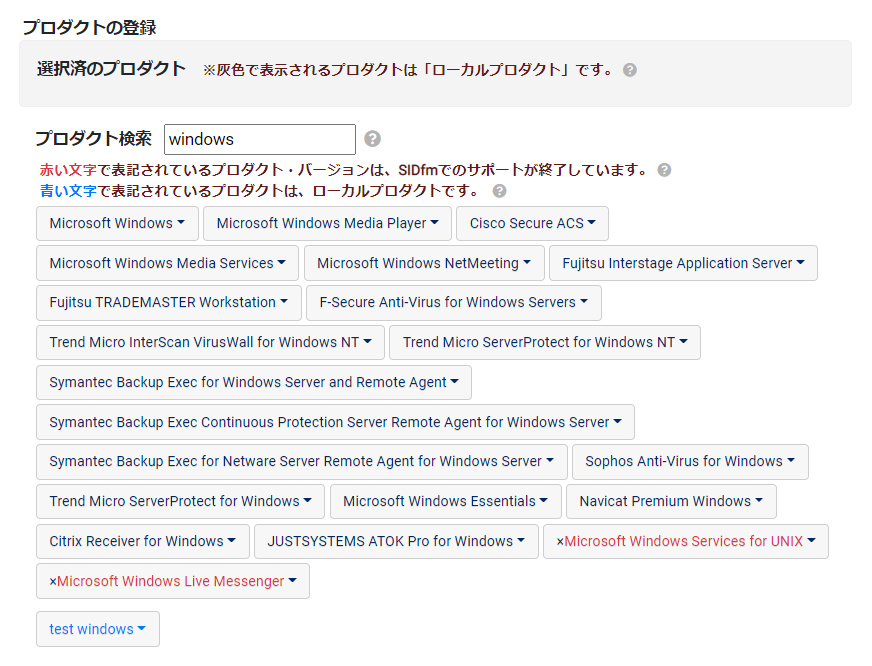Open Cisco Secure ACS dropdown
Screen dimensions: 872x666
tap(532, 223)
